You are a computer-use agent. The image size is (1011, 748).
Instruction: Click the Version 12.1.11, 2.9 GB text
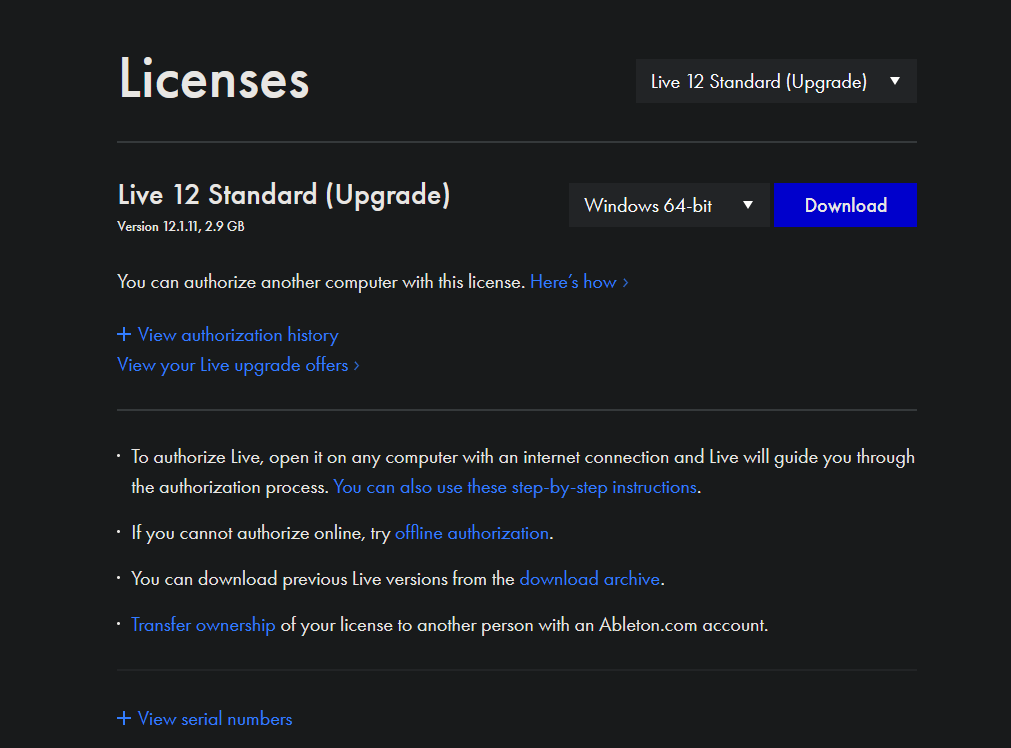[181, 226]
